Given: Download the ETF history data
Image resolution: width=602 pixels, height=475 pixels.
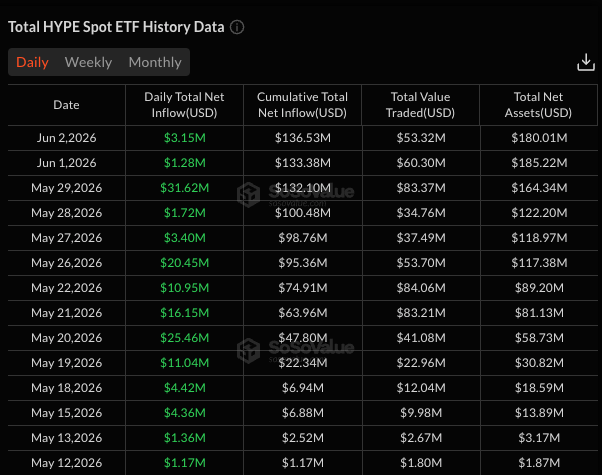Looking at the screenshot, I should pyautogui.click(x=585, y=62).
